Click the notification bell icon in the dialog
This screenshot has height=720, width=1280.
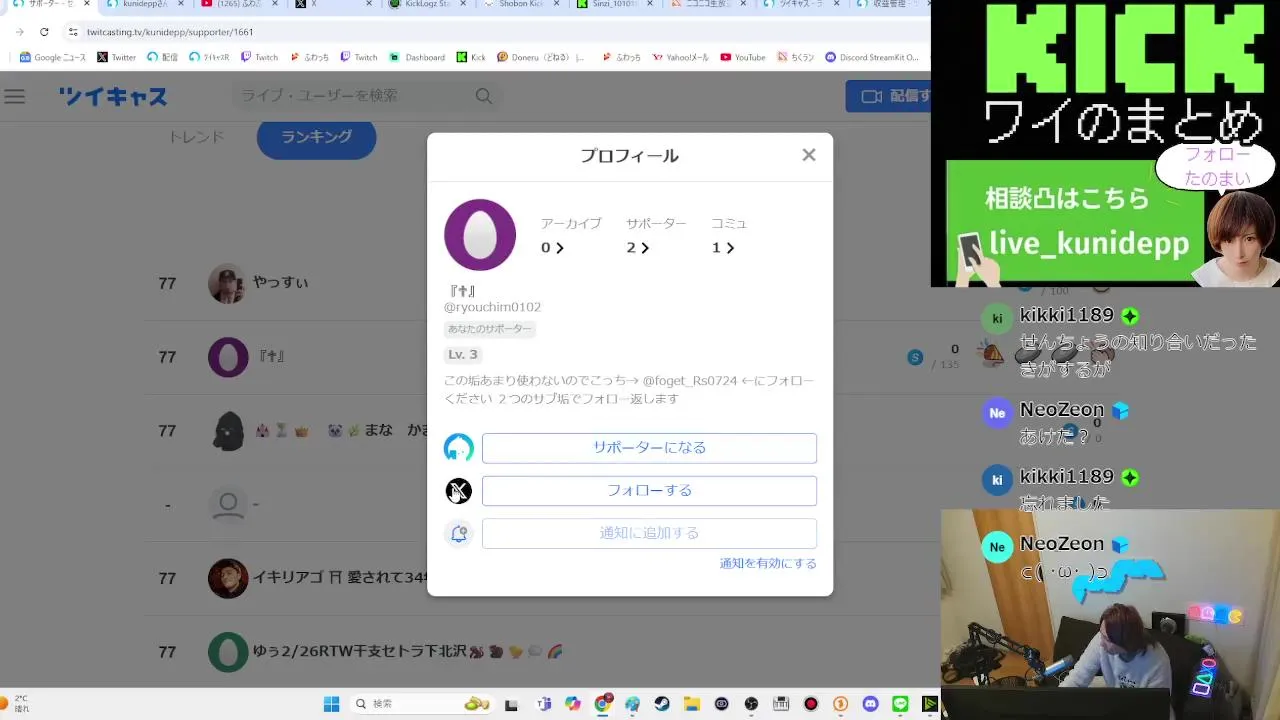tap(459, 534)
